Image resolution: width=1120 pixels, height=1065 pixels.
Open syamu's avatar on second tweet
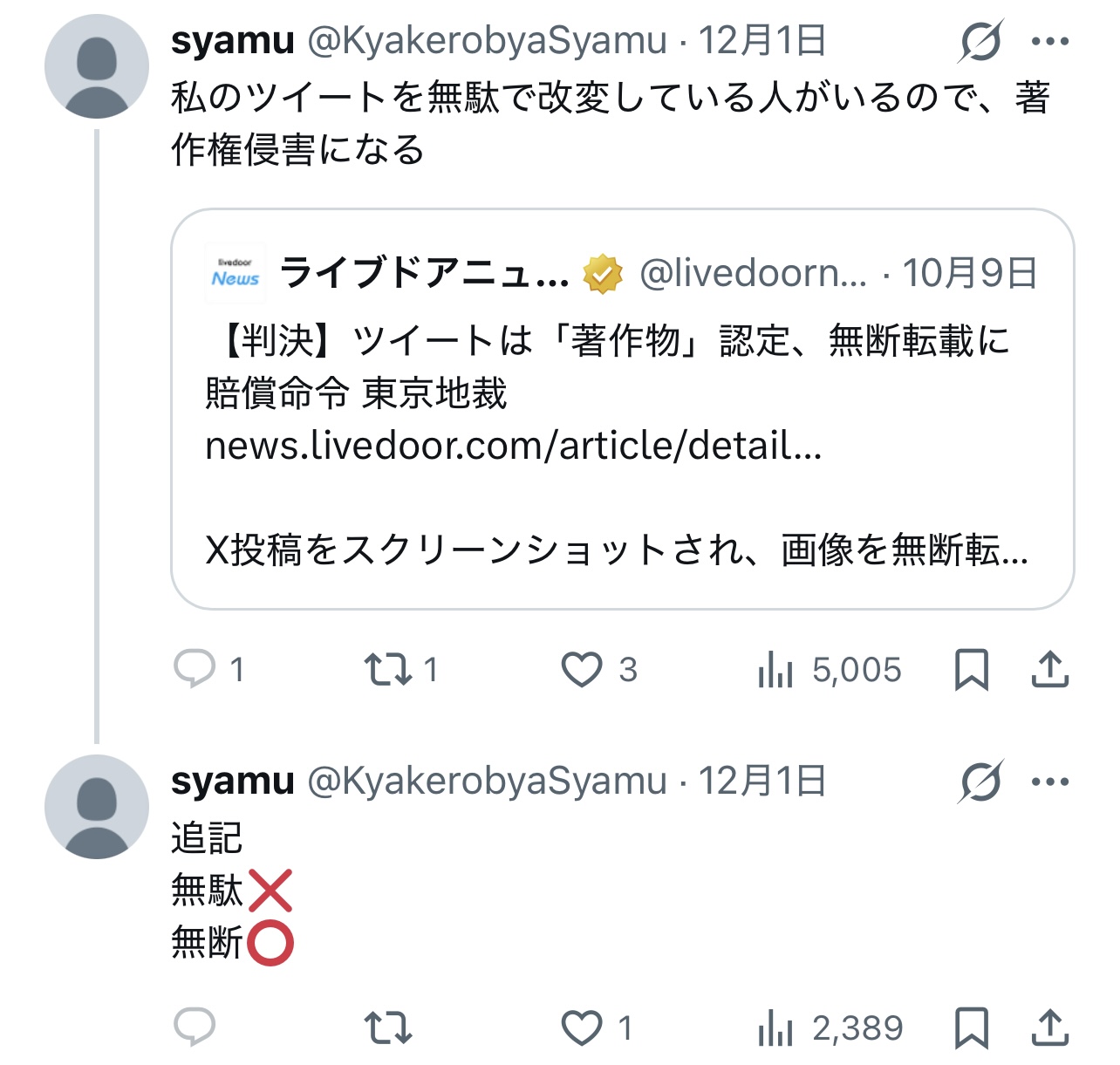[x=97, y=807]
